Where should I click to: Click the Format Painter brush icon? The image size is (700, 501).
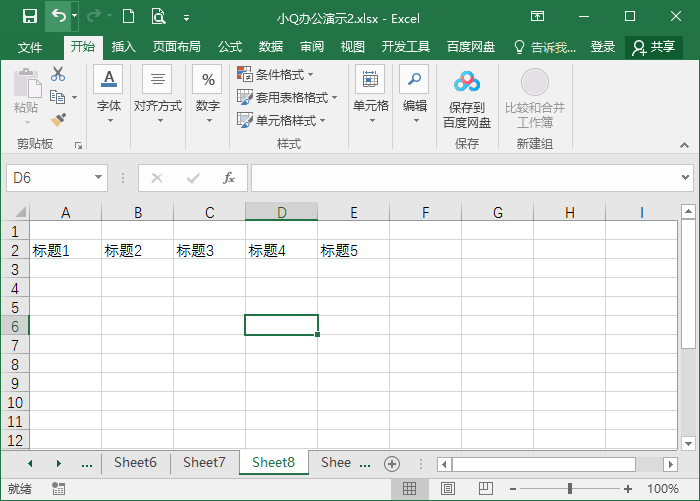point(58,120)
